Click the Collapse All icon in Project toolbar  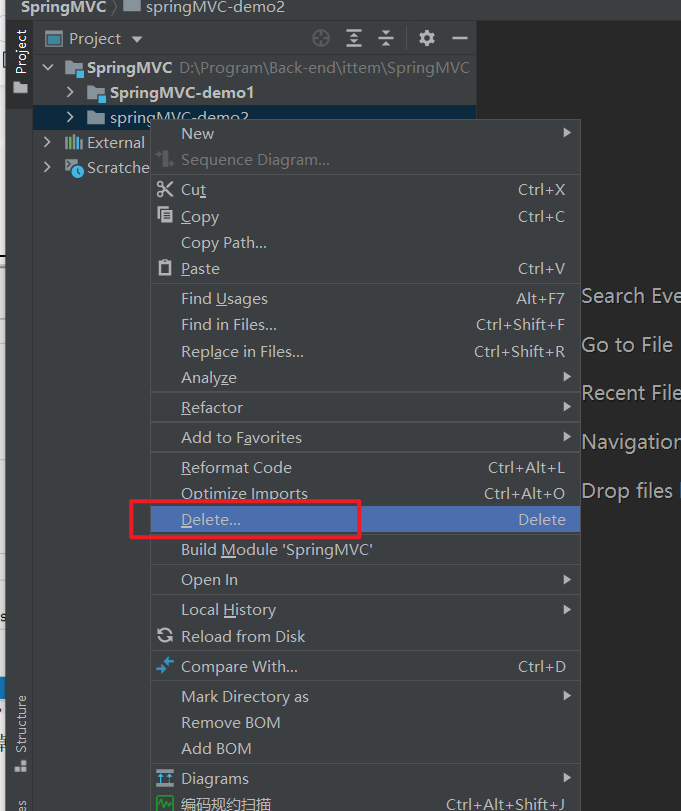[386, 38]
